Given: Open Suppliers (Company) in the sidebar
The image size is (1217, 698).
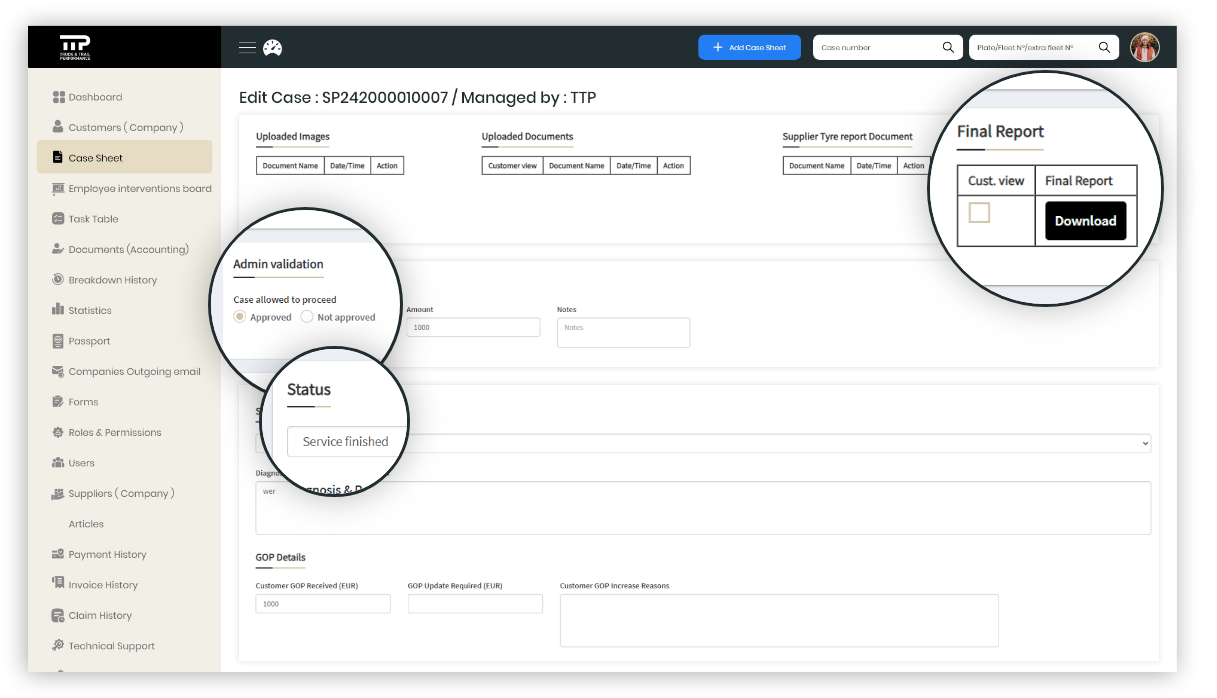Looking at the screenshot, I should pyautogui.click(x=121, y=493).
